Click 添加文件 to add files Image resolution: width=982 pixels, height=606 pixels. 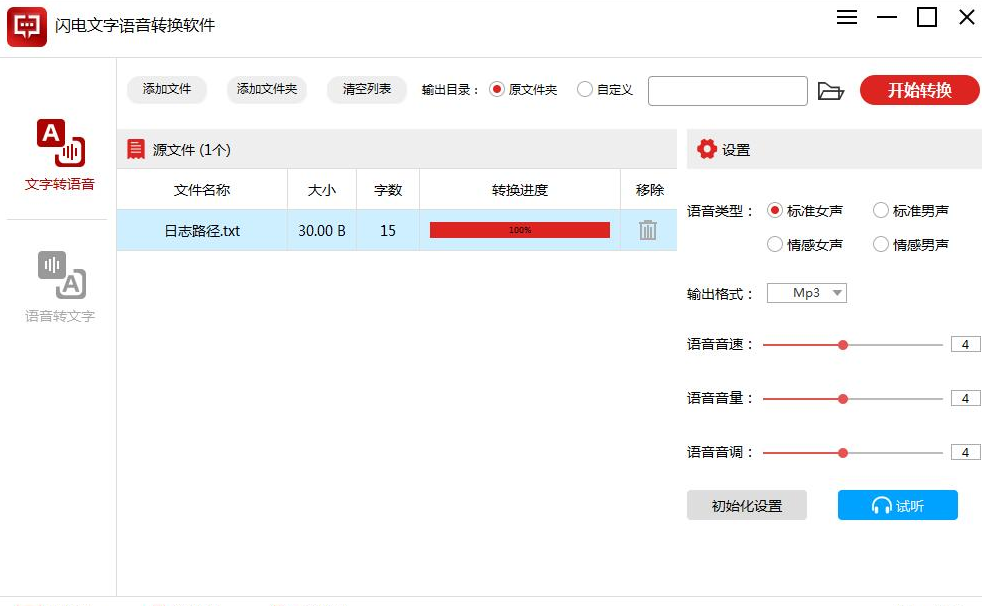(166, 89)
